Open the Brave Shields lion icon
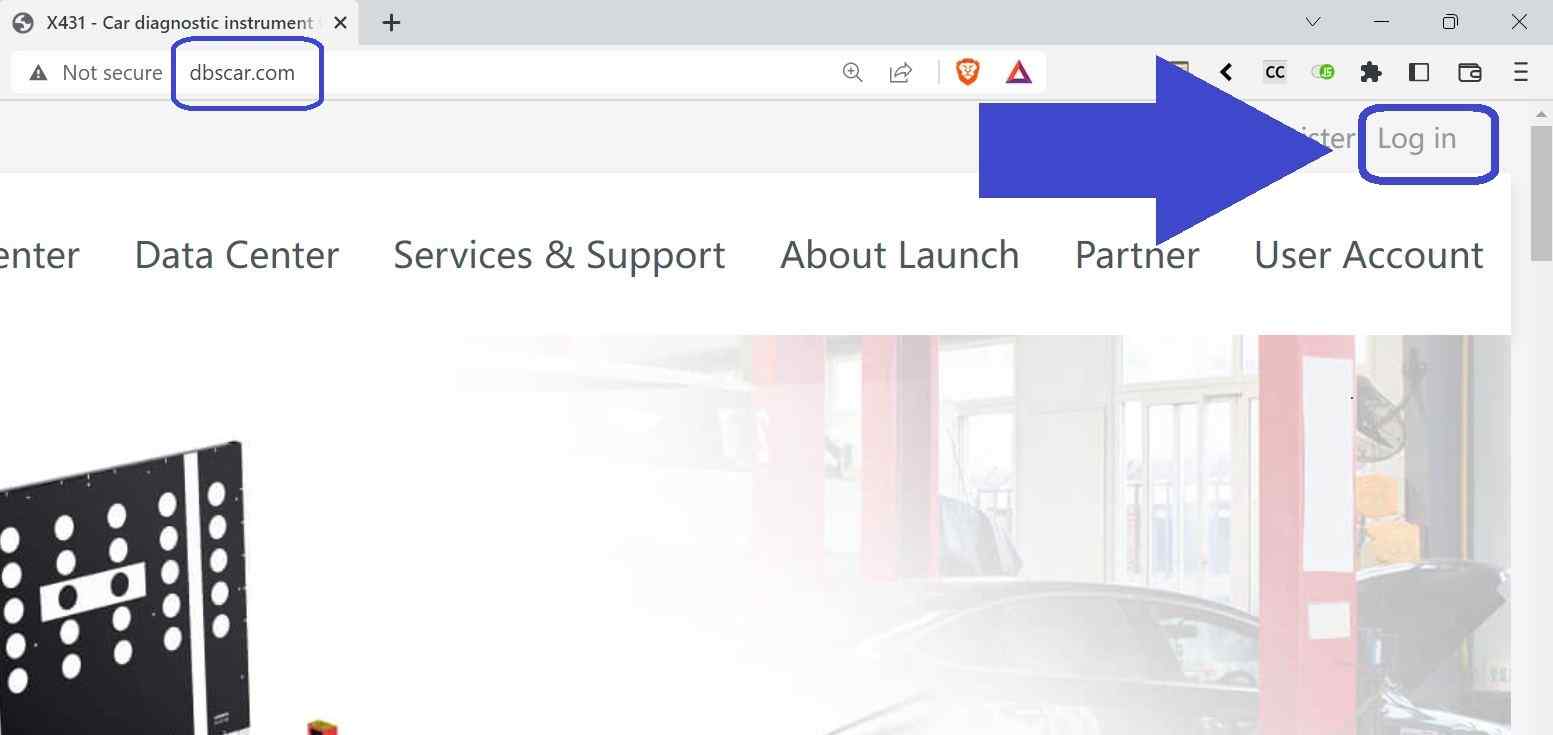 [967, 72]
